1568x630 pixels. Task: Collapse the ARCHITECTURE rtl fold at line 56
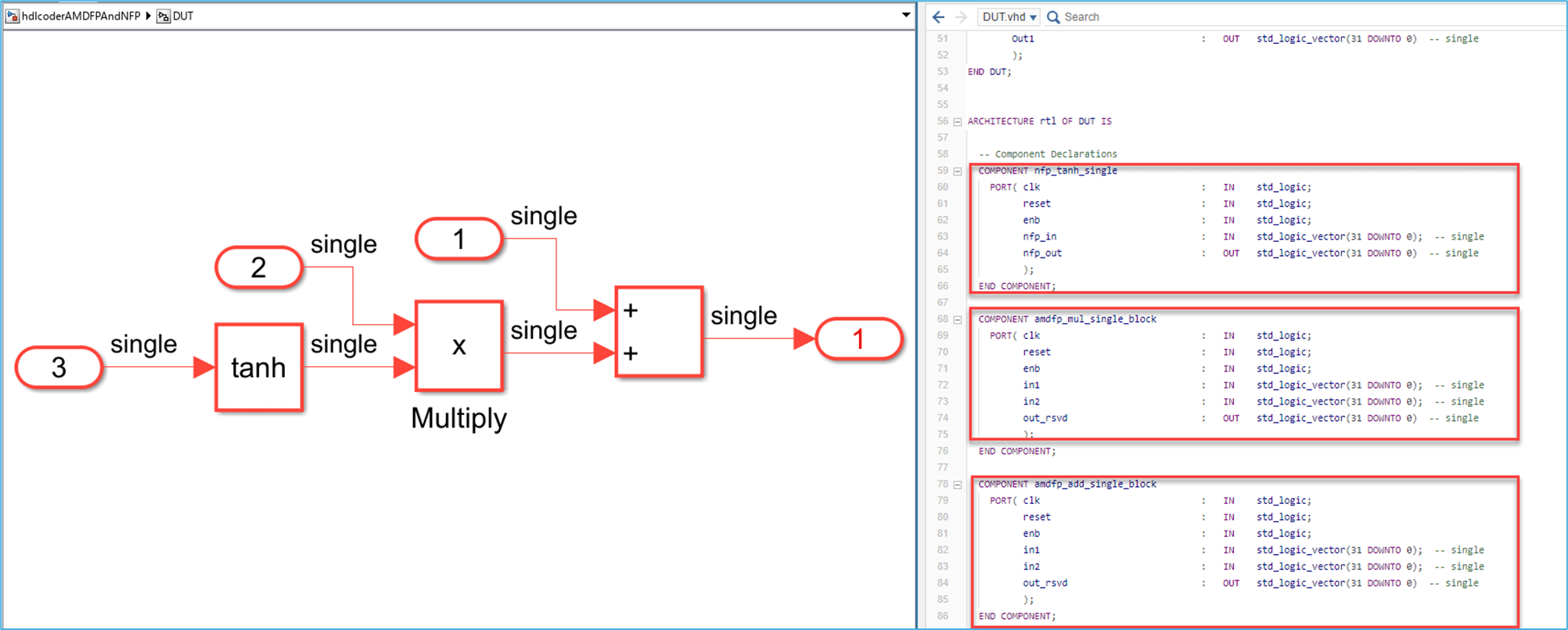[x=957, y=121]
